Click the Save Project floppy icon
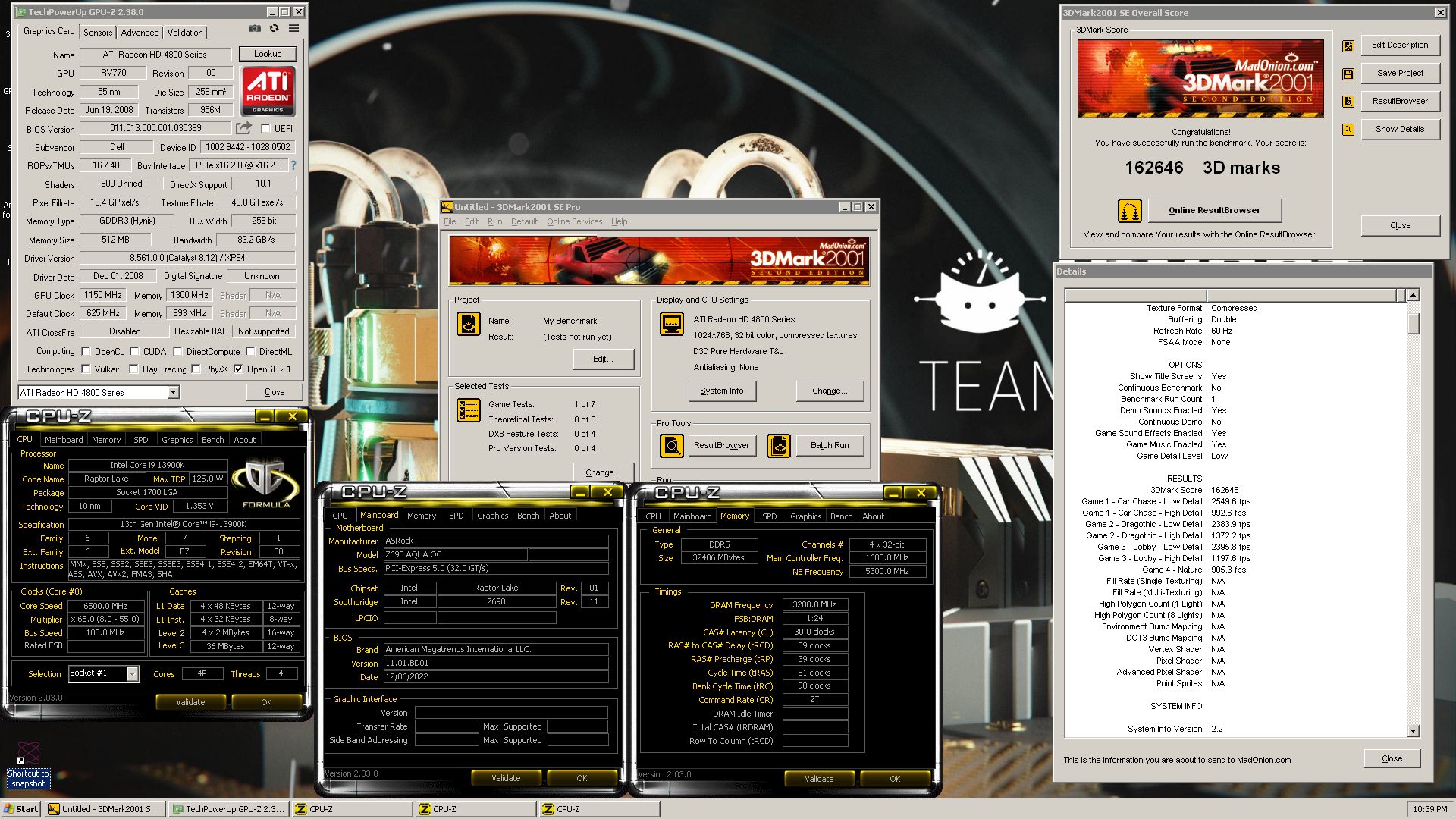 pos(1348,74)
